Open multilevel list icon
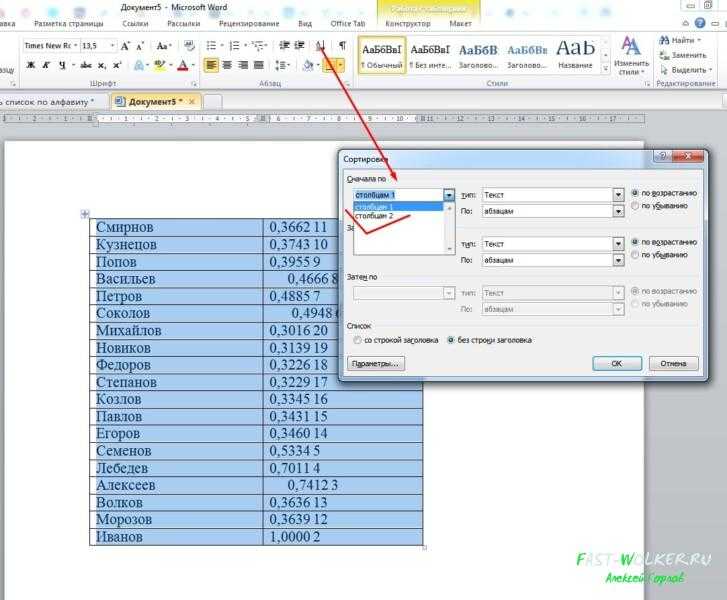The width and height of the screenshot is (727, 600). click(x=259, y=45)
